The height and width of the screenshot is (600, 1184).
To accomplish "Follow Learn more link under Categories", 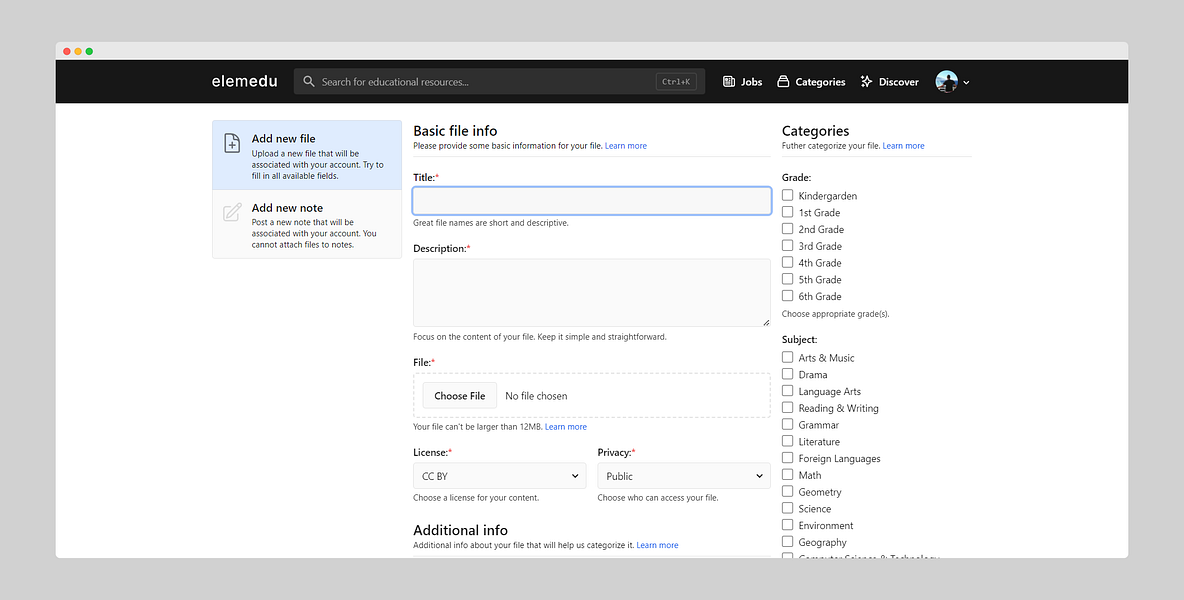I will (x=903, y=146).
